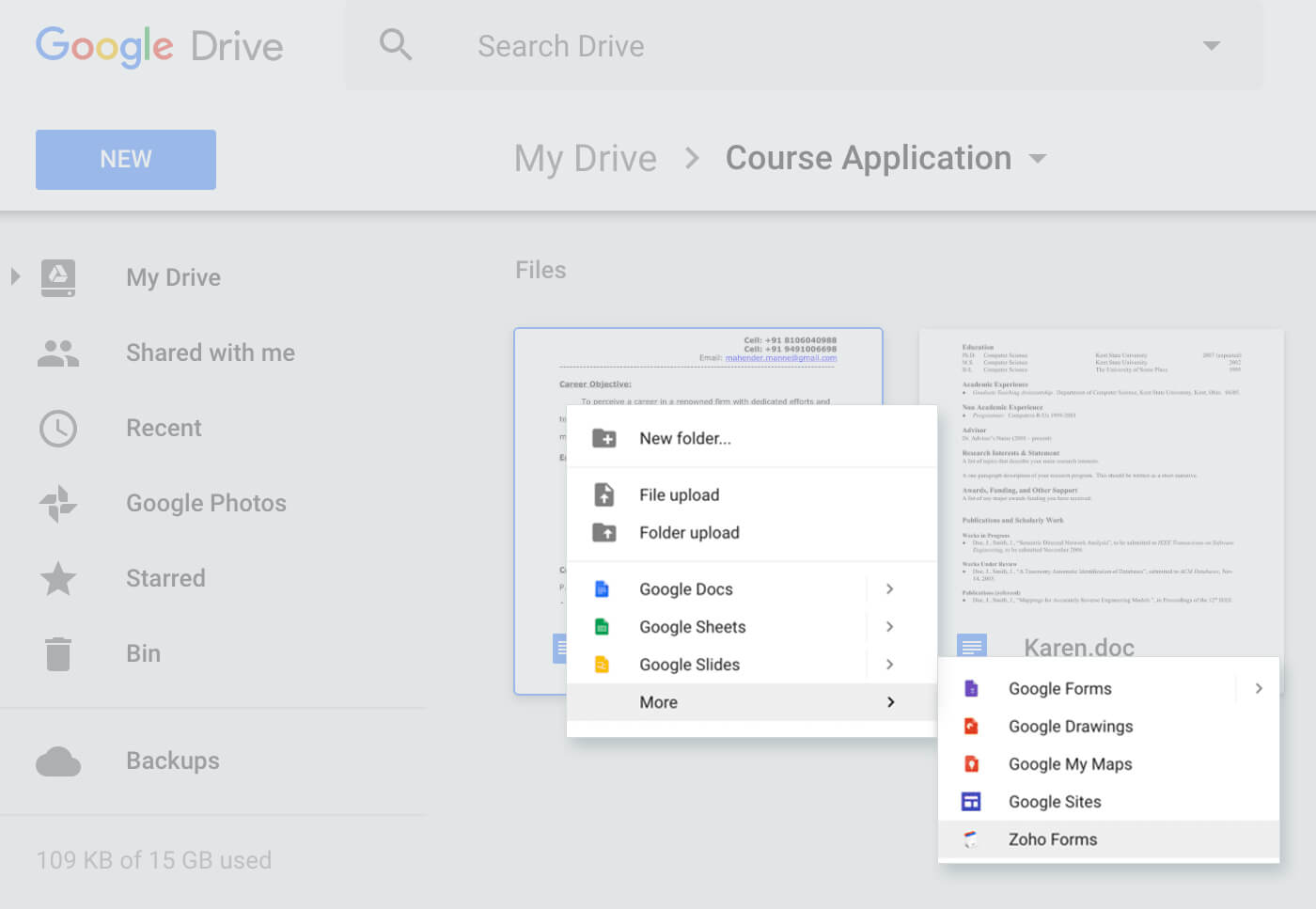Go to My Drive breadcrumb link

[585, 159]
